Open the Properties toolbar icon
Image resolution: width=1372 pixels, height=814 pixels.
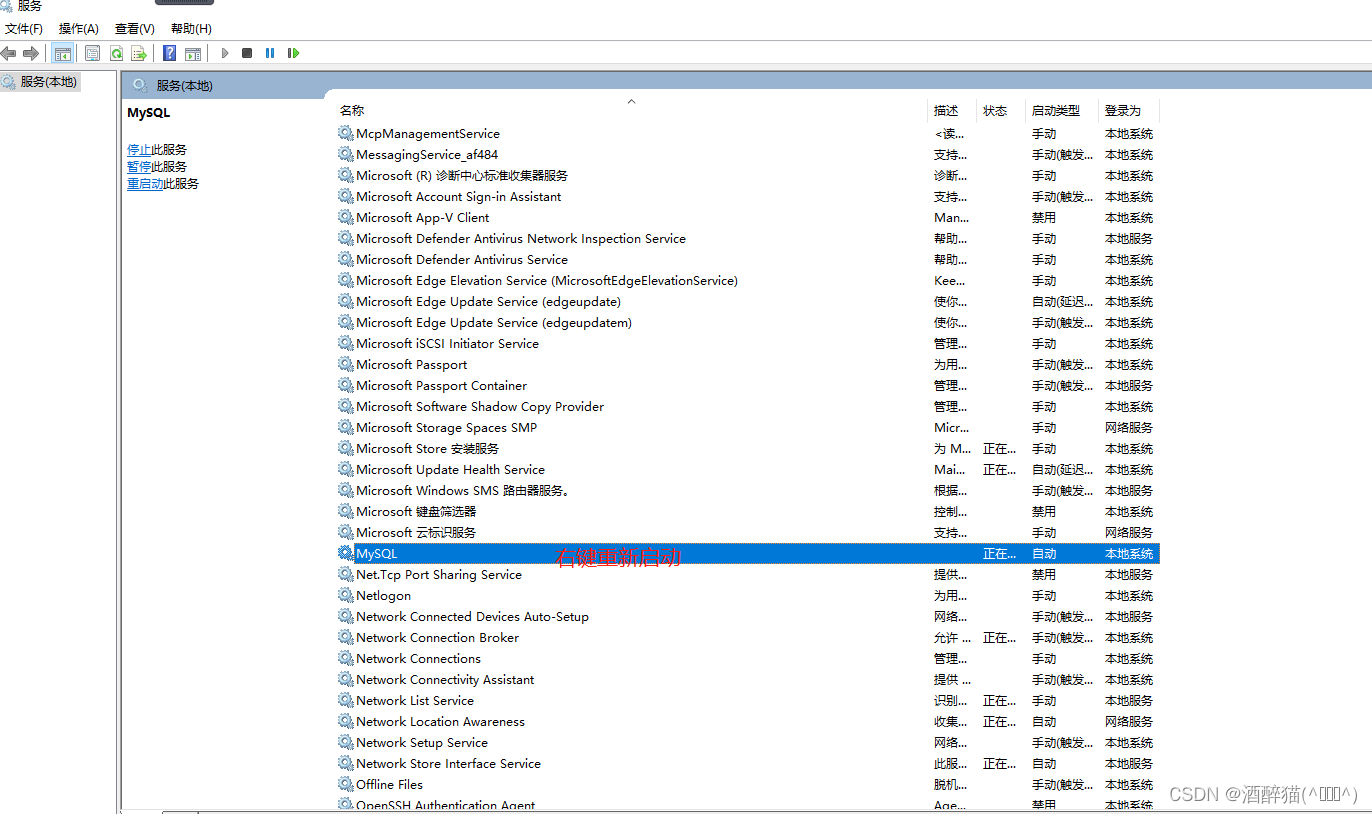tap(93, 53)
